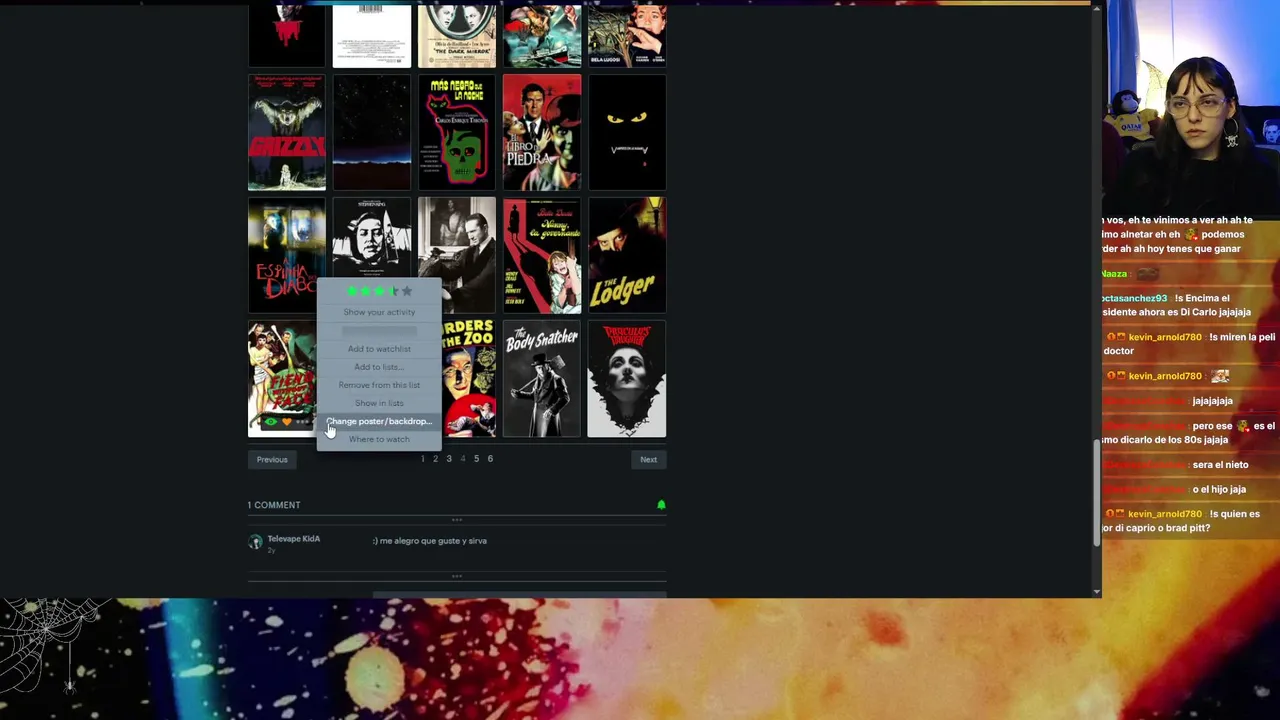Open the three-dot handle above the Televape KidA comment
The height and width of the screenshot is (720, 1280).
coord(457,520)
